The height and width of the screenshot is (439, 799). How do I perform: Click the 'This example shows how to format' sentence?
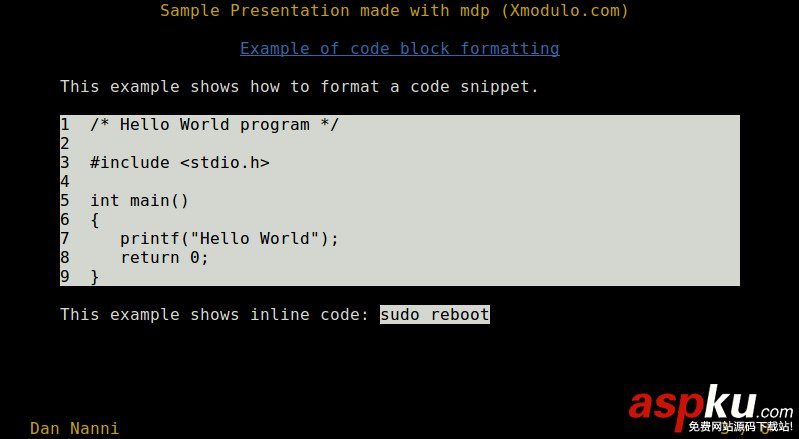click(299, 87)
